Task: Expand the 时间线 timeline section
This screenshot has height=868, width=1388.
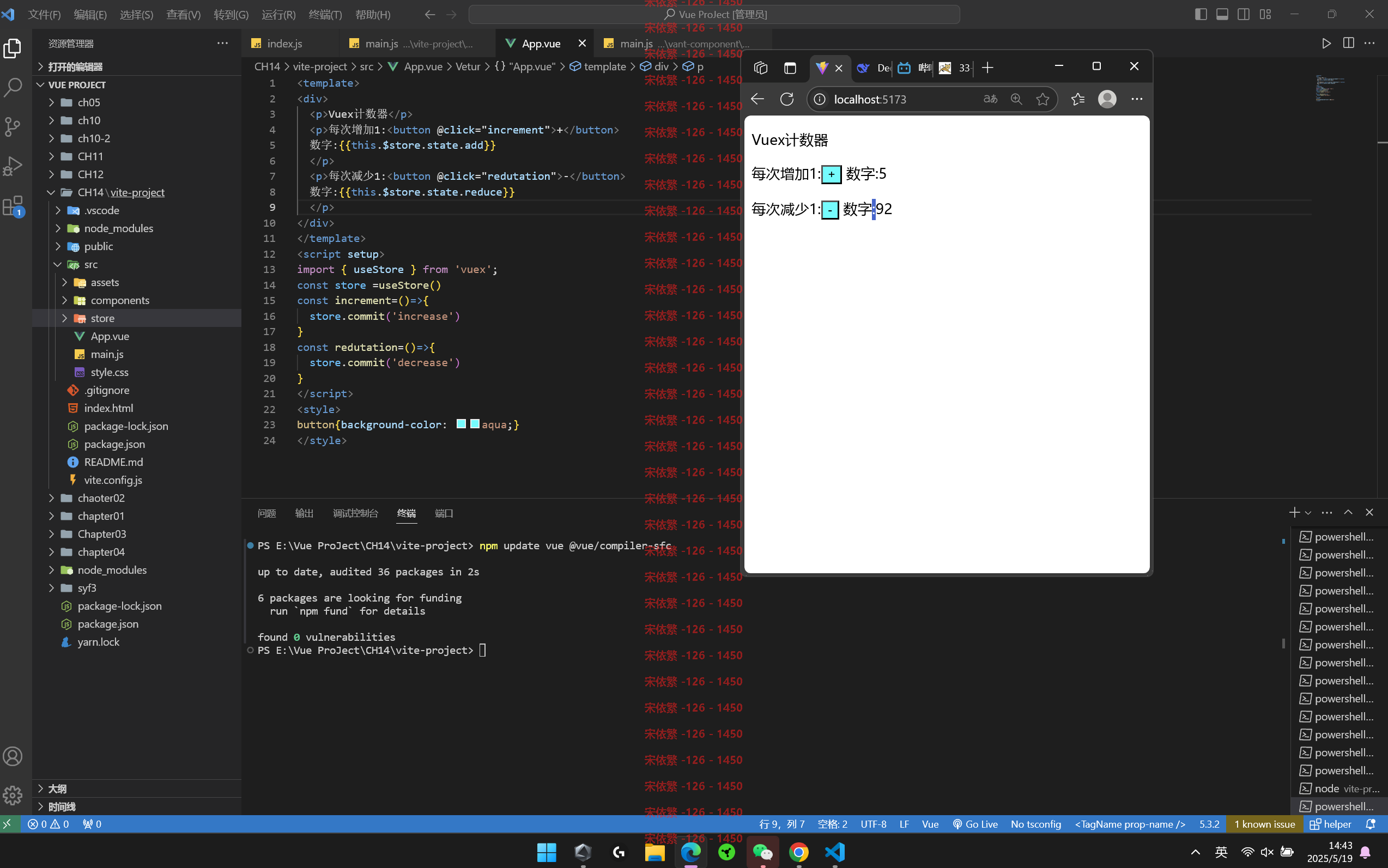Action: [x=137, y=806]
